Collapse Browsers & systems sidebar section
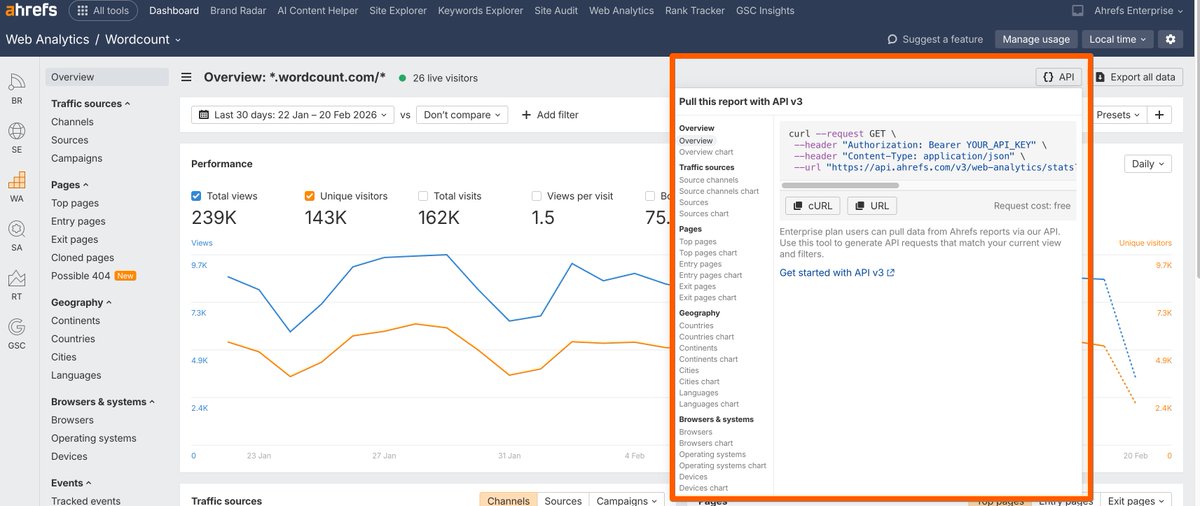Viewport: 1200px width, 506px height. [x=104, y=402]
